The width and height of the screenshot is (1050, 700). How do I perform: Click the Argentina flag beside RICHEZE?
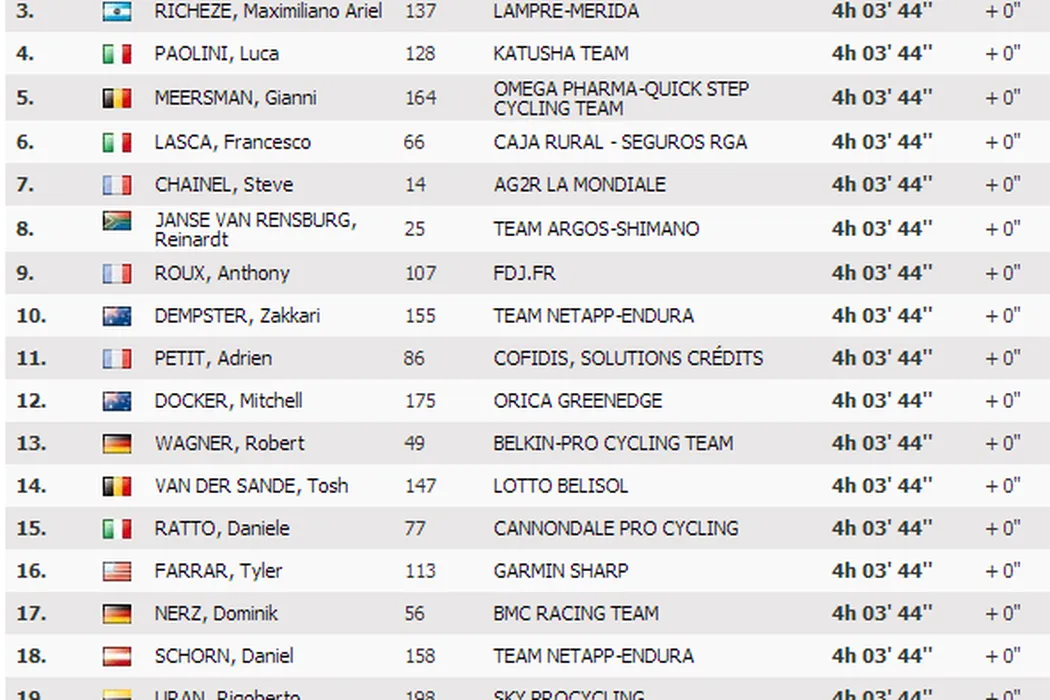pos(117,12)
